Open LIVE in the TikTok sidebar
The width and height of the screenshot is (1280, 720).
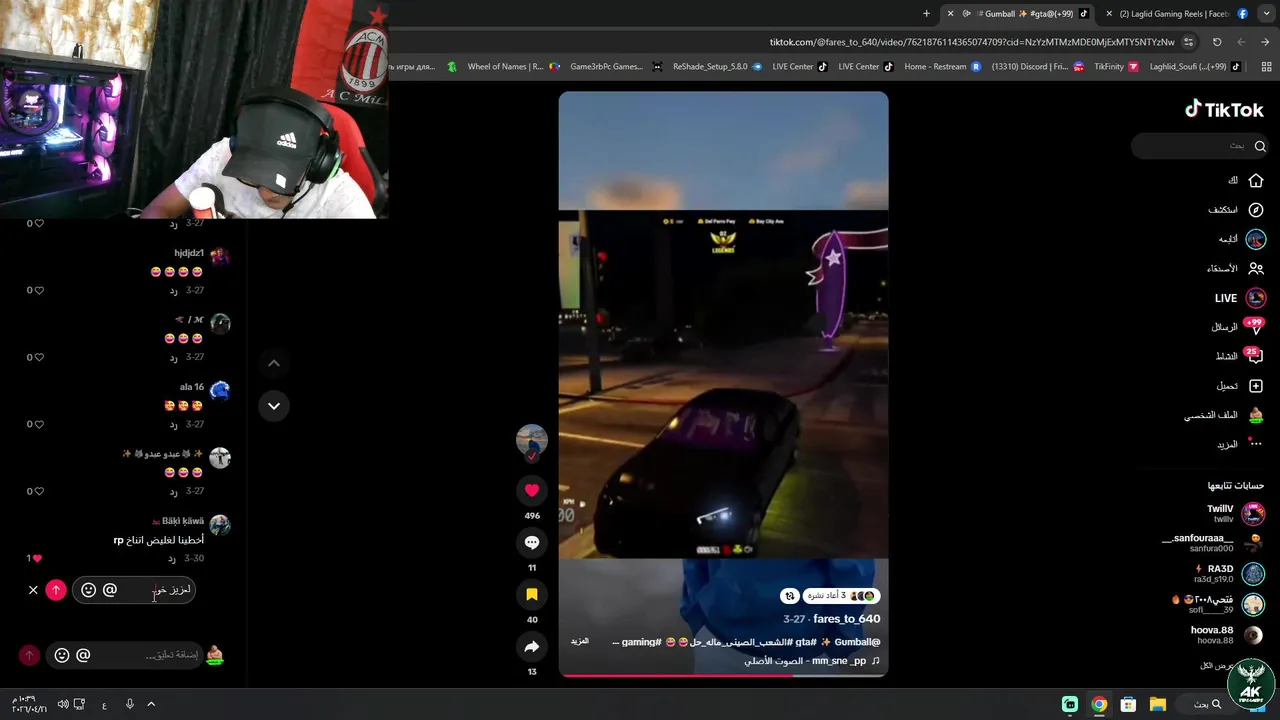click(1240, 298)
